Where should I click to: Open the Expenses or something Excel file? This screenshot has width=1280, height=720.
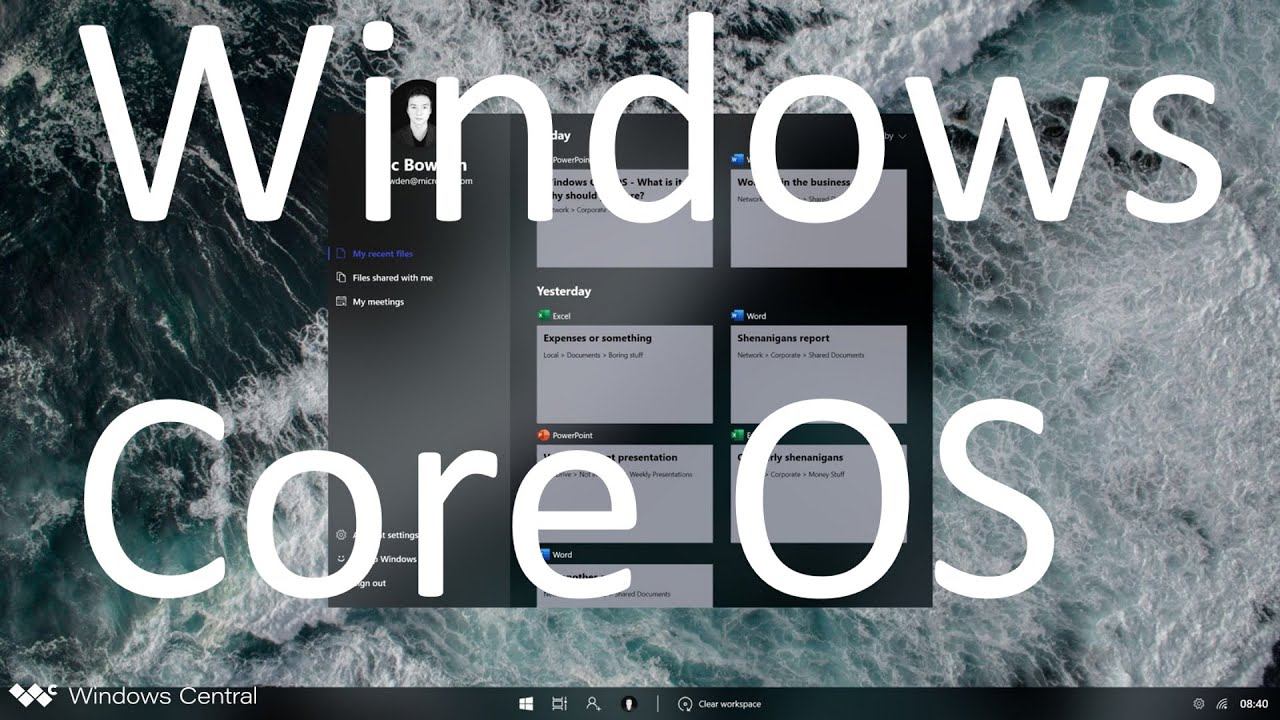pos(625,373)
